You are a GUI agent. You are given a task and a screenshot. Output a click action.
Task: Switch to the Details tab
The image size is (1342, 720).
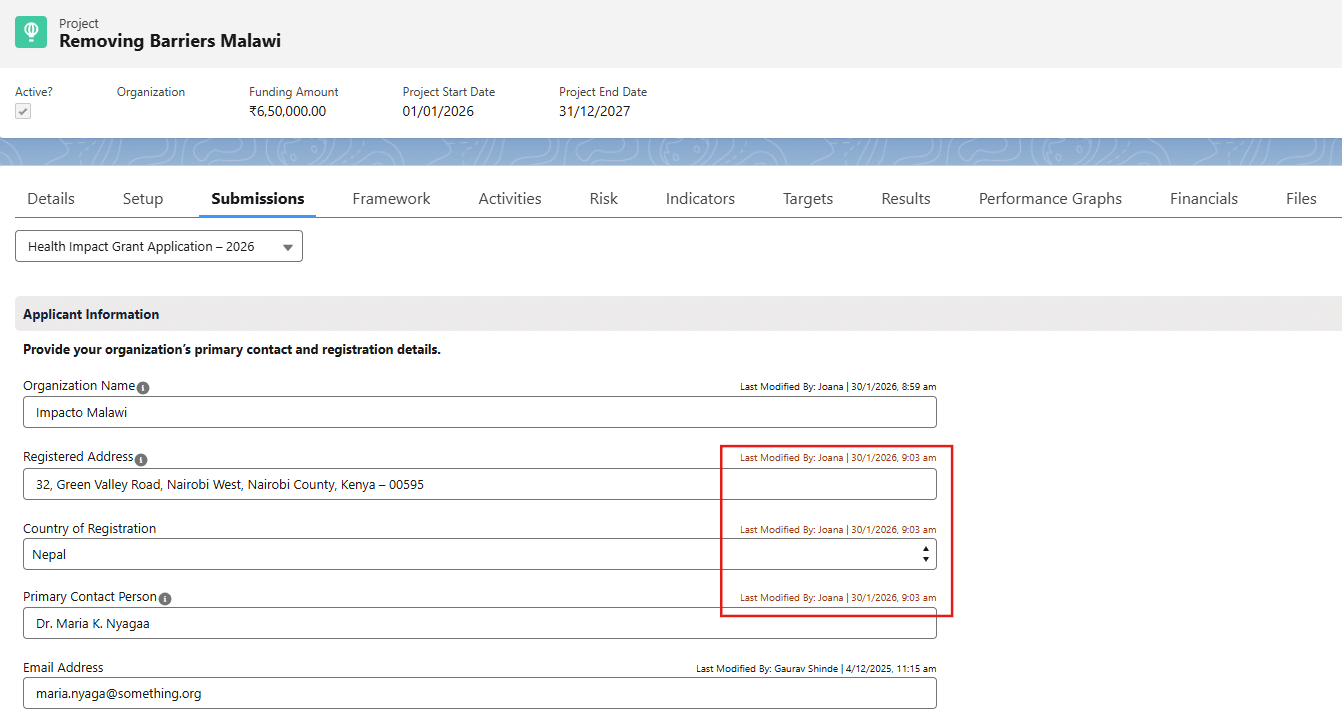coord(51,199)
